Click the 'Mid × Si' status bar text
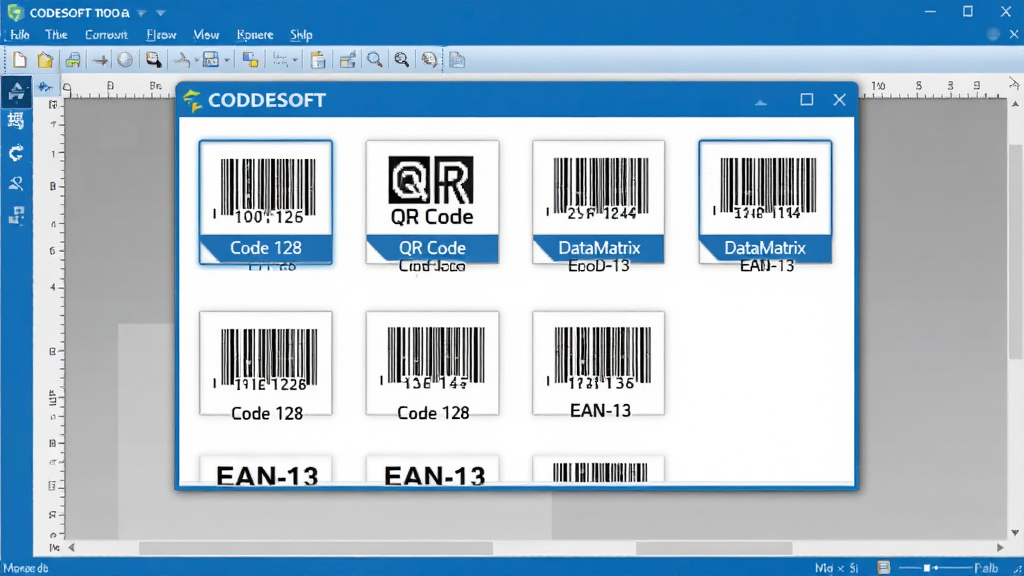The height and width of the screenshot is (576, 1024). 837,568
